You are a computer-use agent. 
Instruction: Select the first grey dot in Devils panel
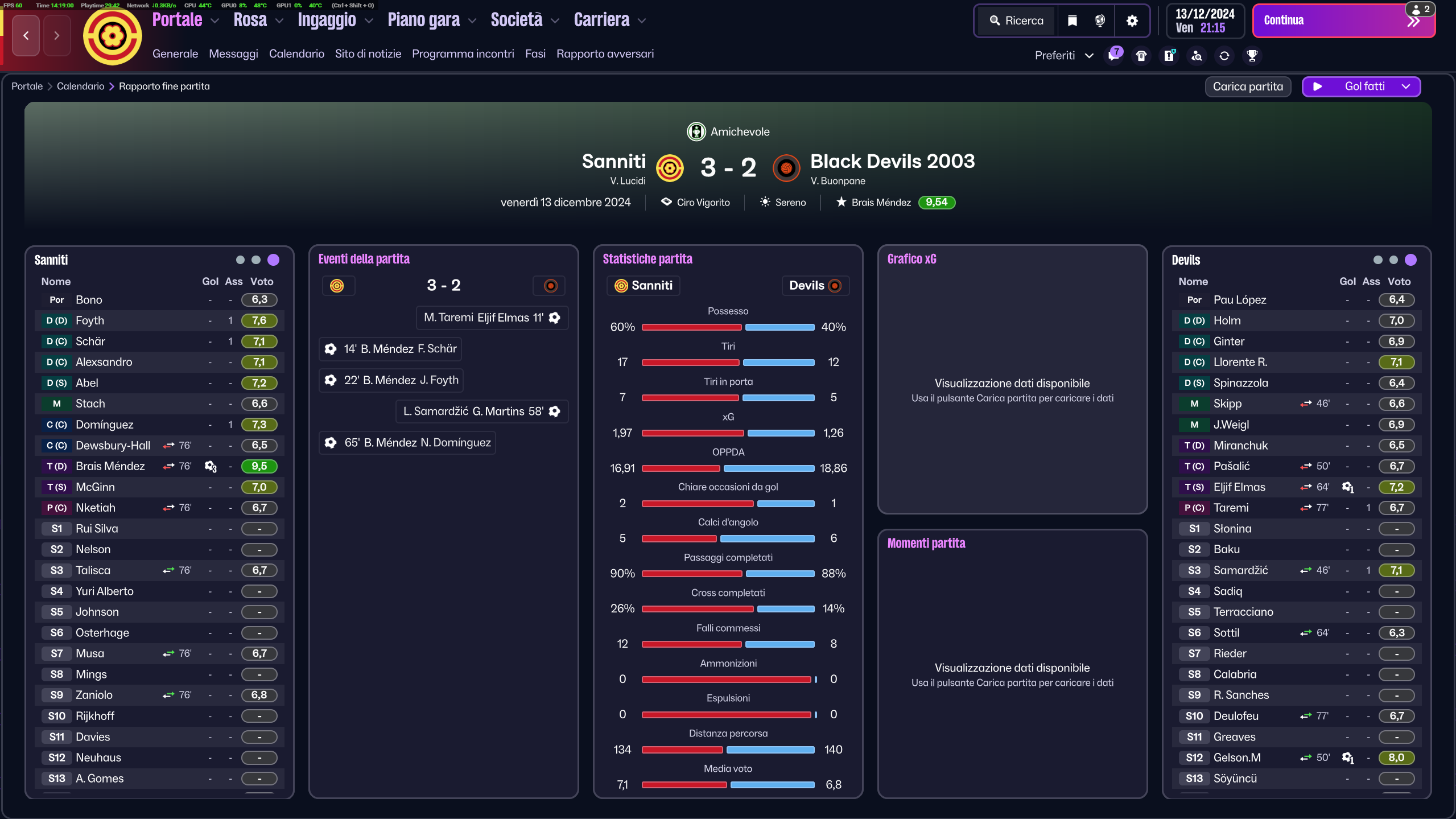[1377, 260]
